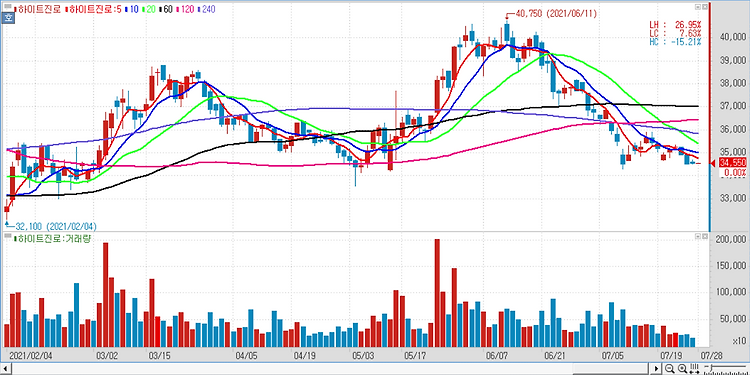Screen dimensions: 750x375
Task: Click the volume panel maximize icon
Action: coord(698,236)
